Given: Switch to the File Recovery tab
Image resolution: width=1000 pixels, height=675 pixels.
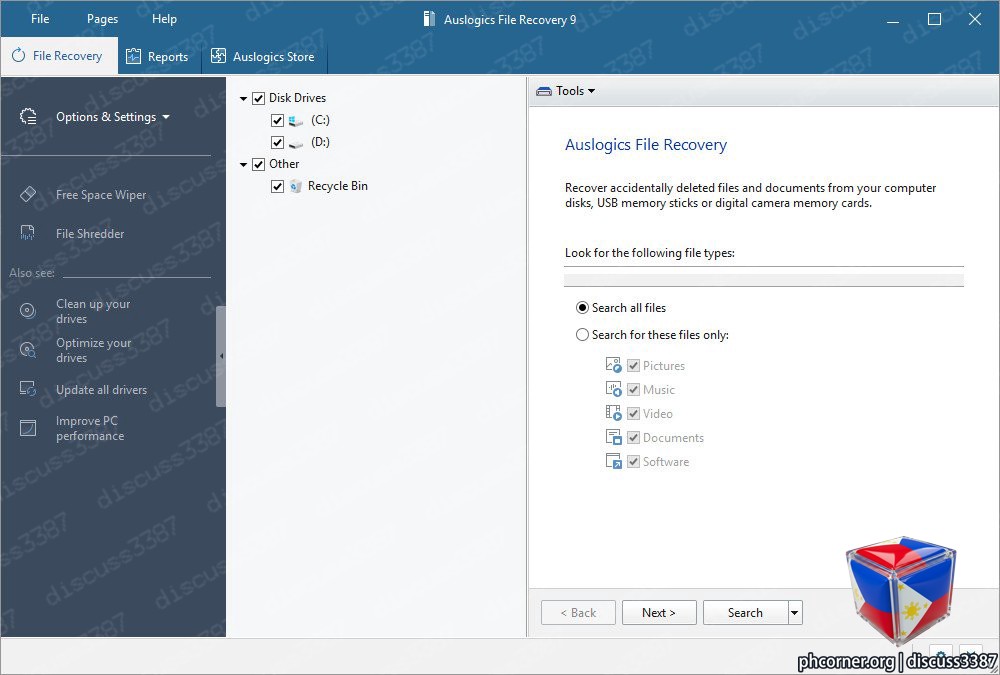Looking at the screenshot, I should [x=59, y=56].
